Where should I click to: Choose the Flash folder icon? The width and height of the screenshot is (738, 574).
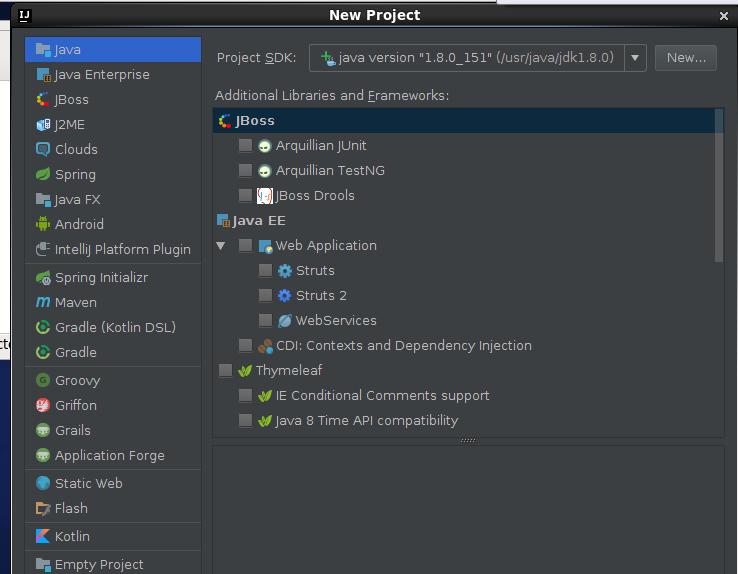click(x=43, y=508)
